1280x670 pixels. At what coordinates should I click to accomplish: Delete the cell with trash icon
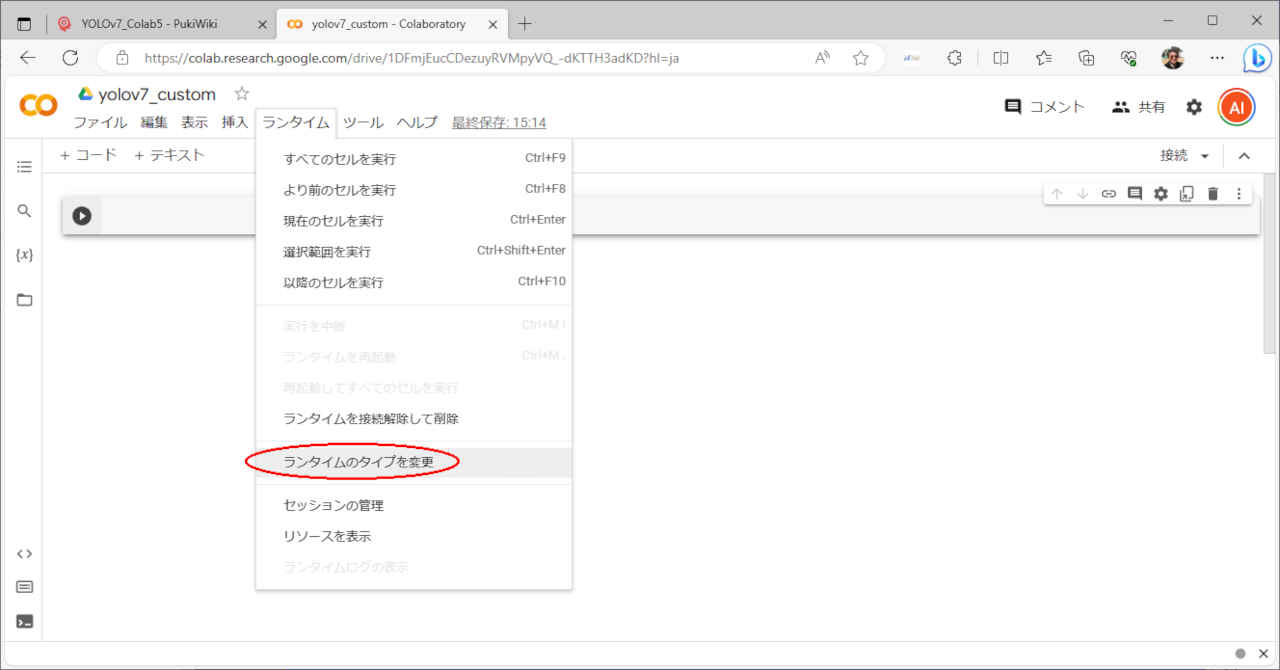[1213, 194]
